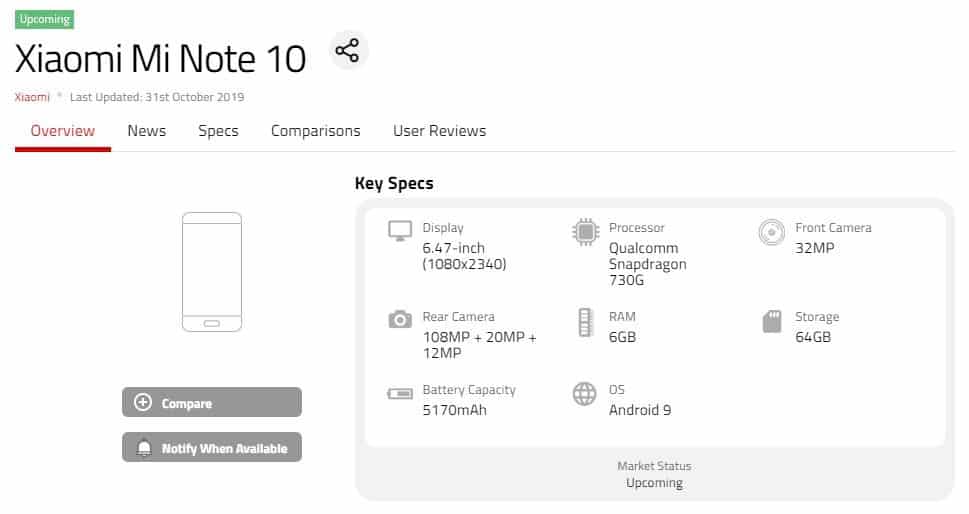View the User Reviews tab
Viewport: 969px width, 514px height.
(x=439, y=131)
